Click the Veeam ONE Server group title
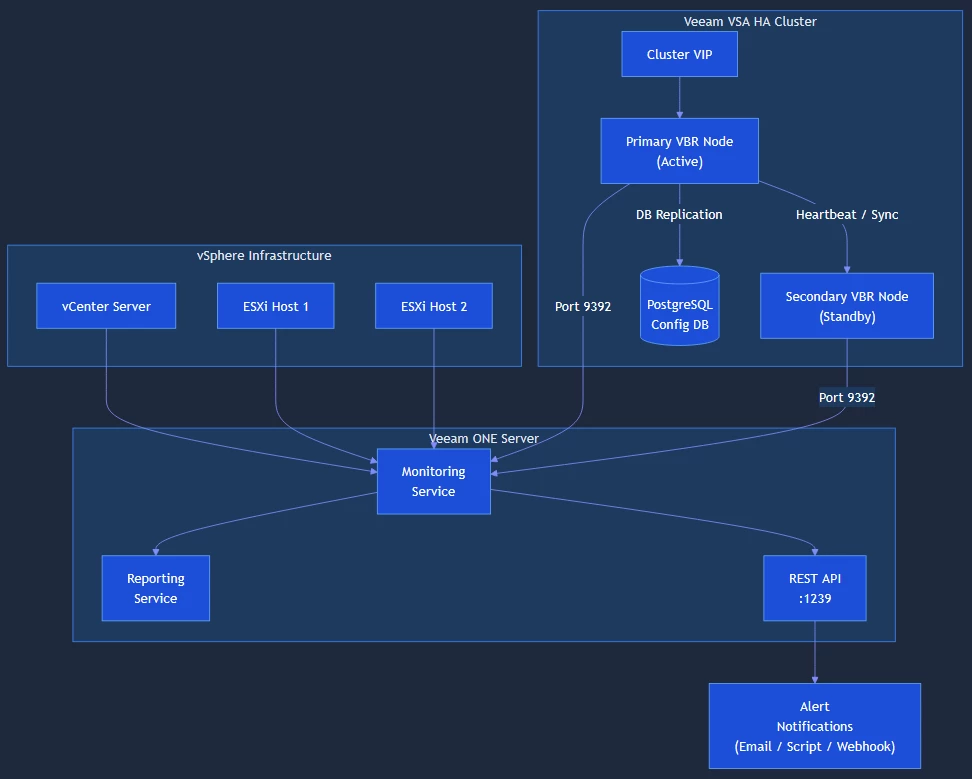The height and width of the screenshot is (779, 972). pyautogui.click(x=484, y=438)
